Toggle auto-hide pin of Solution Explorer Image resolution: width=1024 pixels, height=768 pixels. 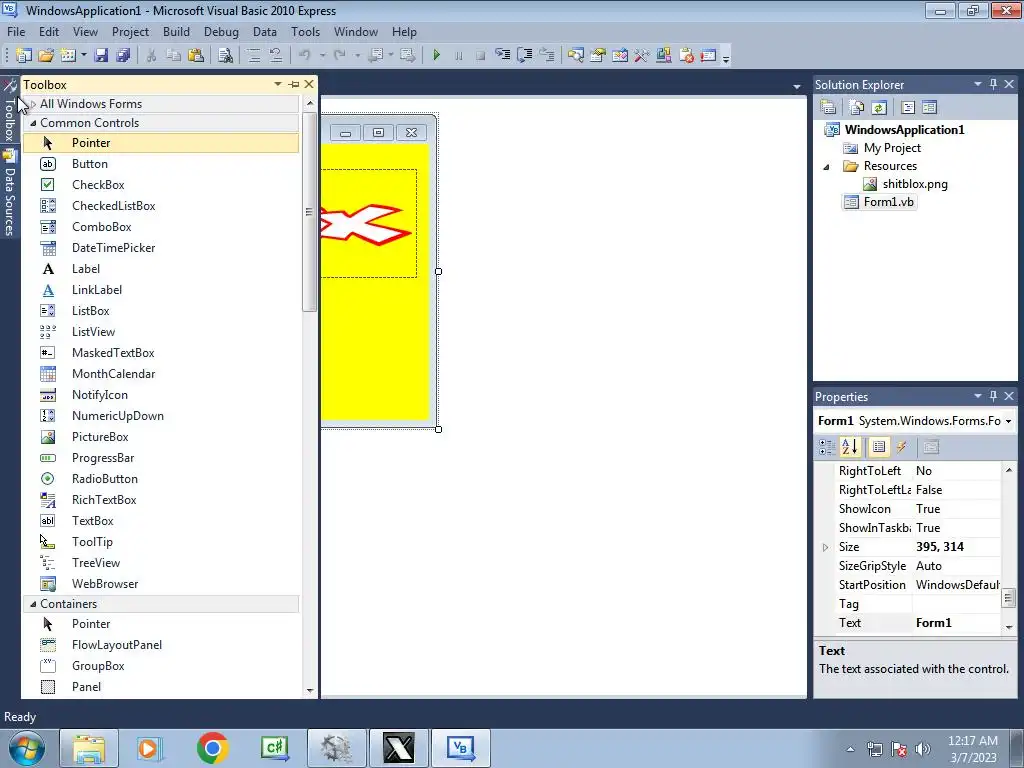(993, 84)
